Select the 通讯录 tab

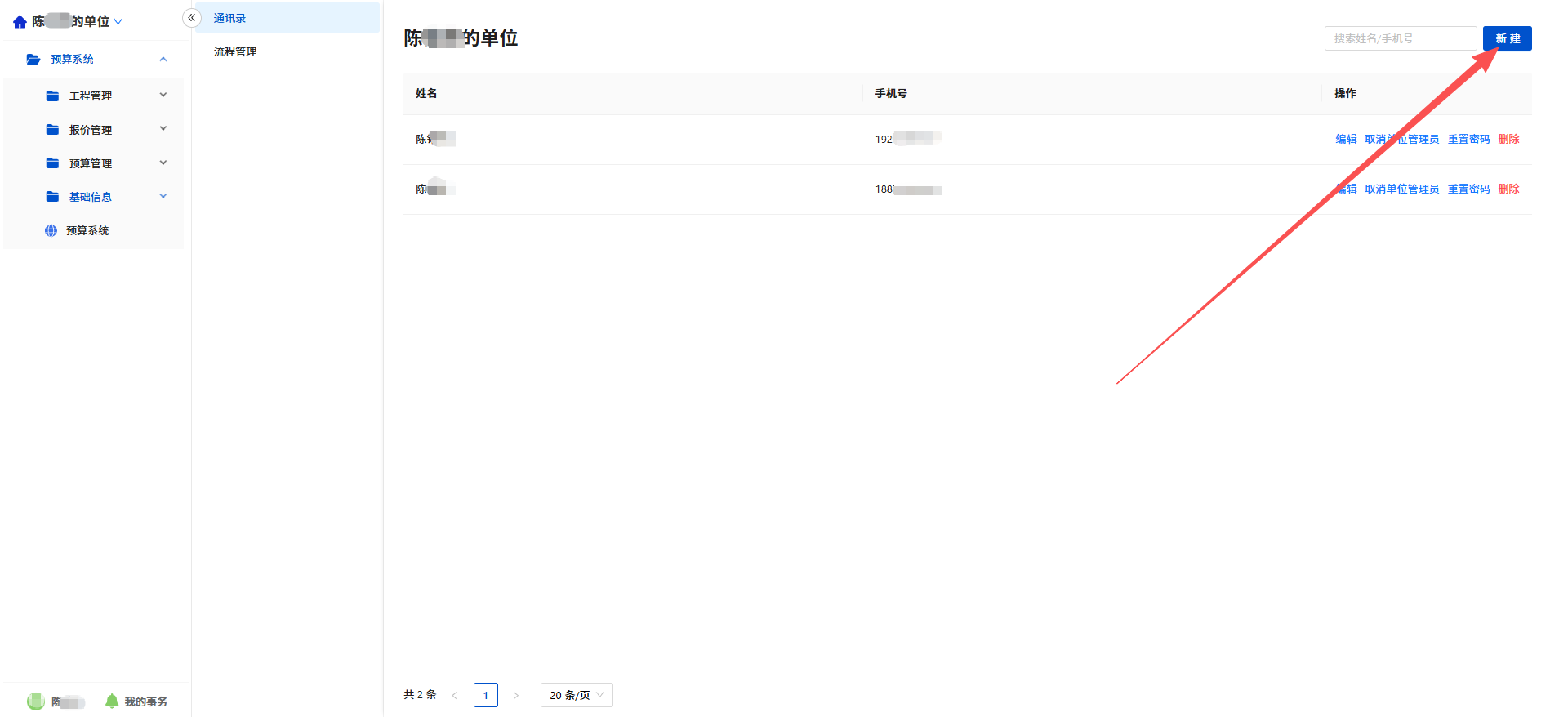[287, 18]
